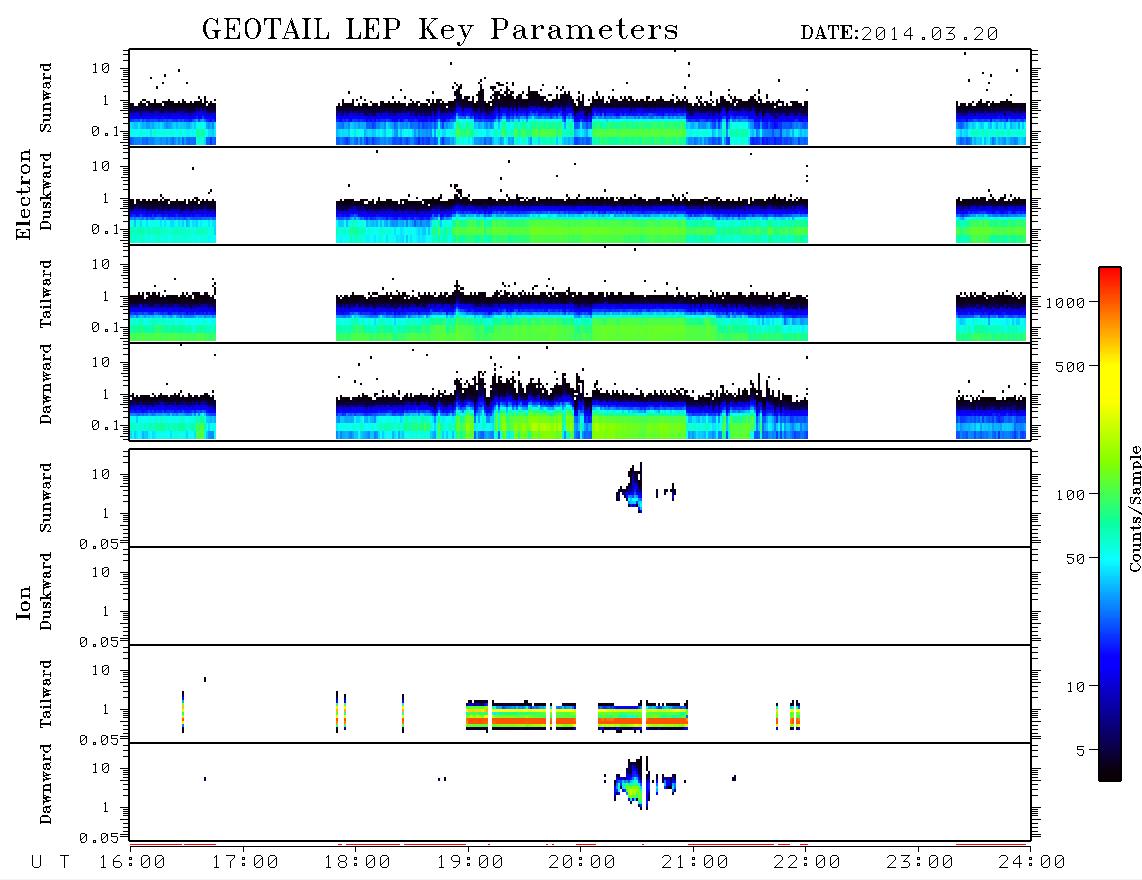
Task: Click the U T axis label
Action: tap(50, 862)
